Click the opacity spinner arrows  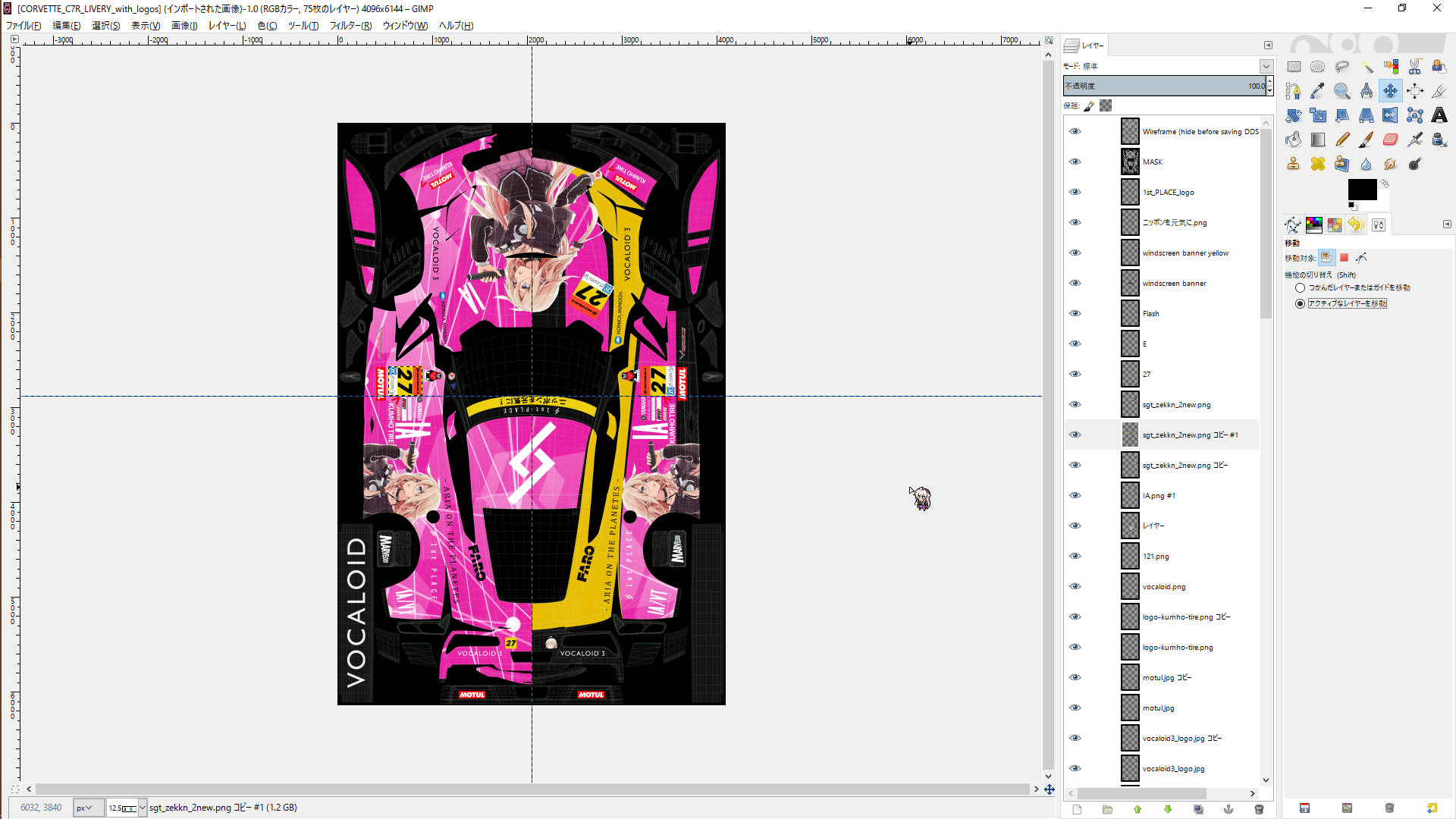pyautogui.click(x=1270, y=86)
